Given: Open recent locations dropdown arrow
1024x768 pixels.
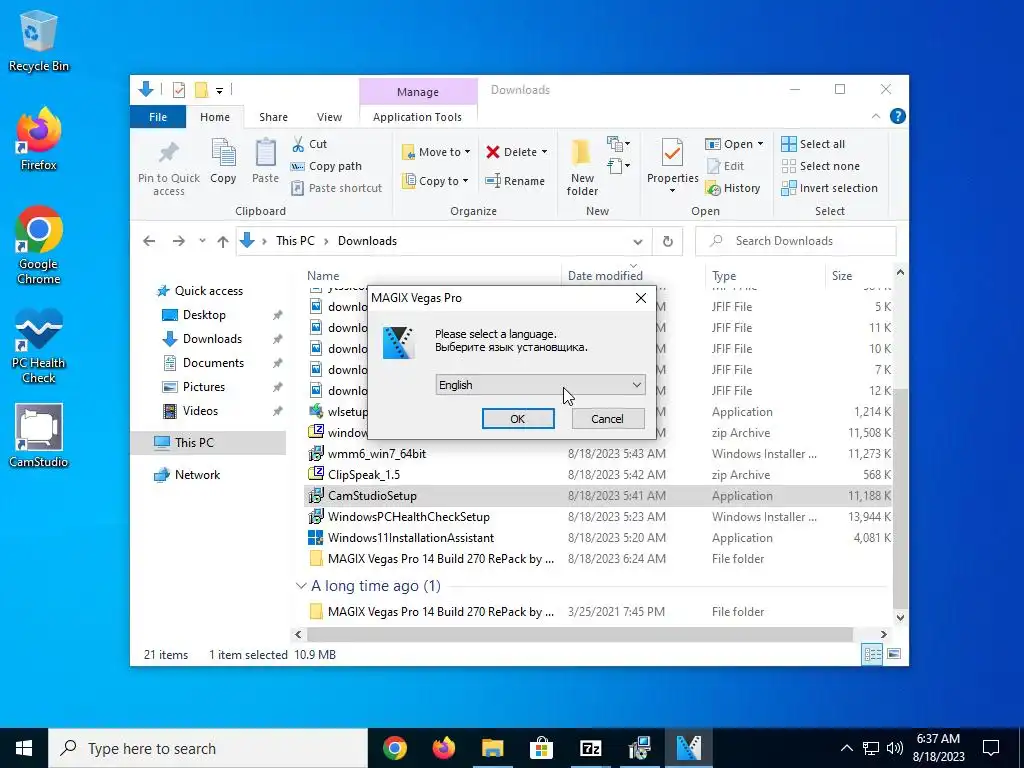Looking at the screenshot, I should [202, 241].
